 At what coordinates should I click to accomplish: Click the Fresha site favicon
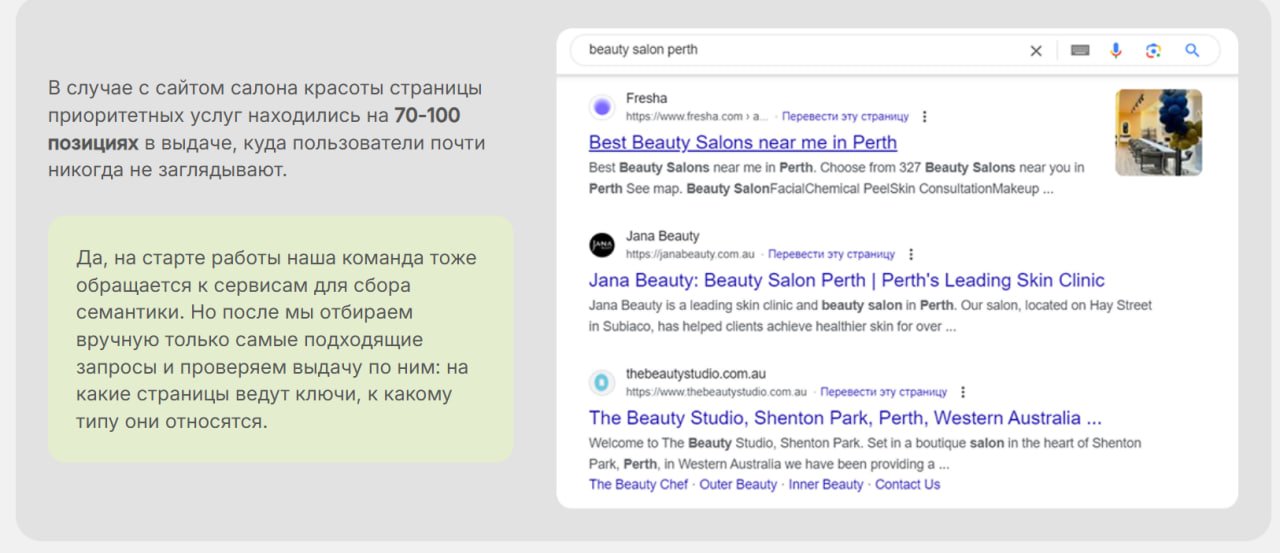tap(602, 107)
